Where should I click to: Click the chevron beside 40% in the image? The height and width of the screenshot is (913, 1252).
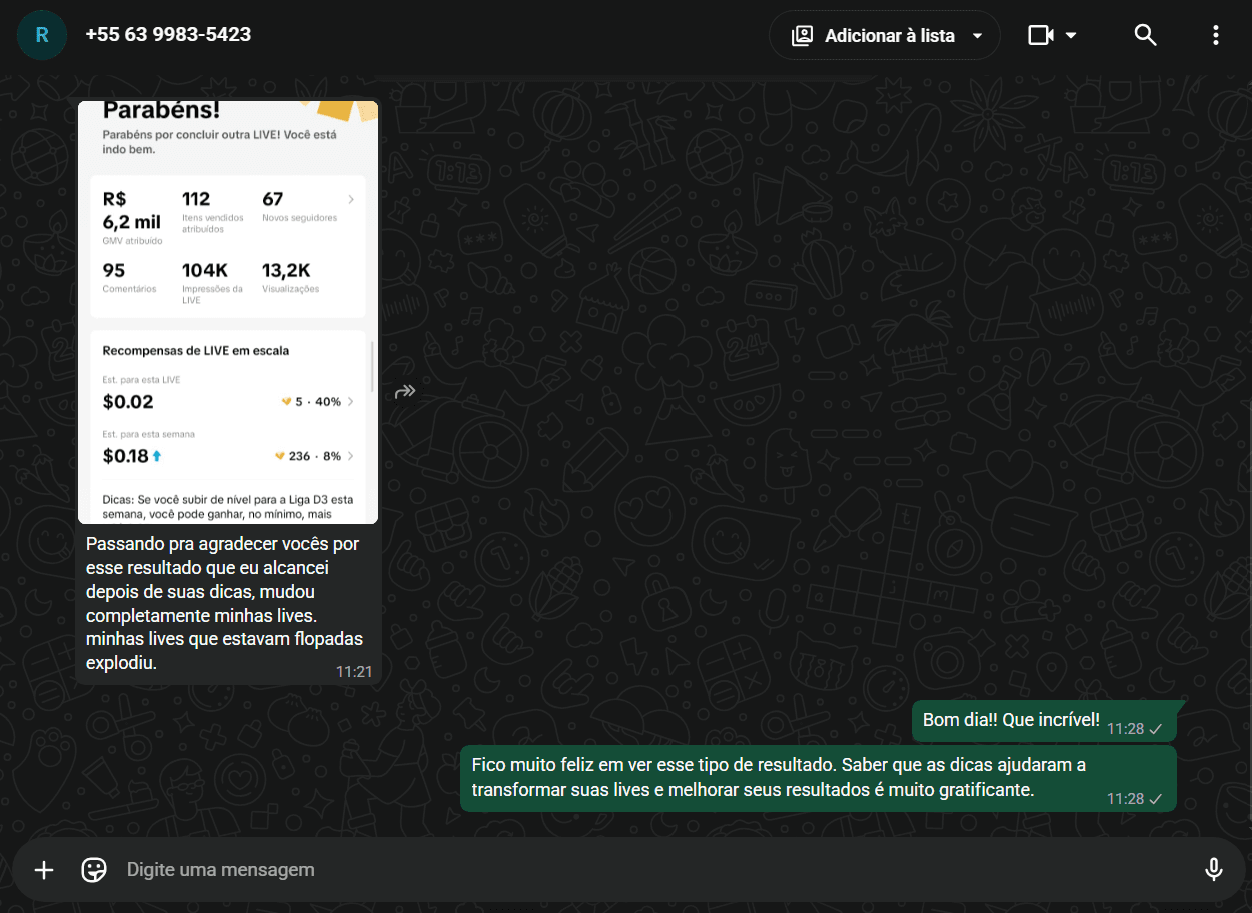click(x=350, y=402)
